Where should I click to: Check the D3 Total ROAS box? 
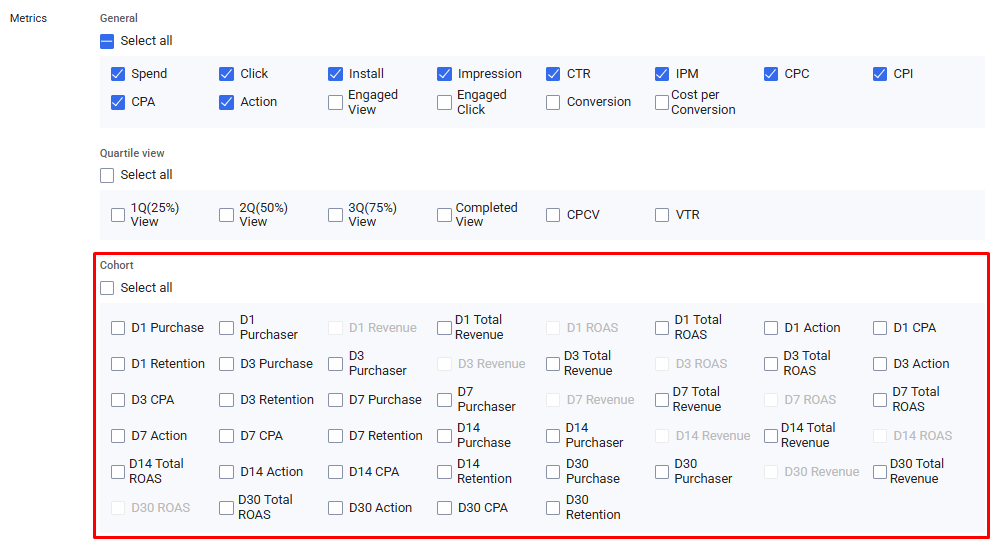[771, 364]
